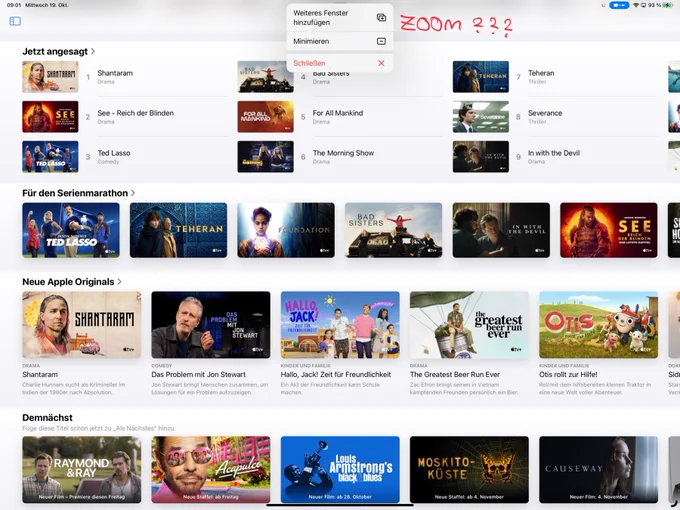Open 'the greatest beer run ever' poster
Image resolution: width=680 pixels, height=510 pixels.
469,325
